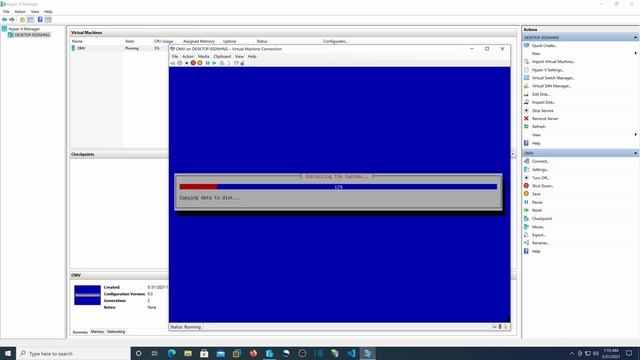The image size is (640, 360).
Task: Click Save under OMV actions
Action: click(536, 194)
